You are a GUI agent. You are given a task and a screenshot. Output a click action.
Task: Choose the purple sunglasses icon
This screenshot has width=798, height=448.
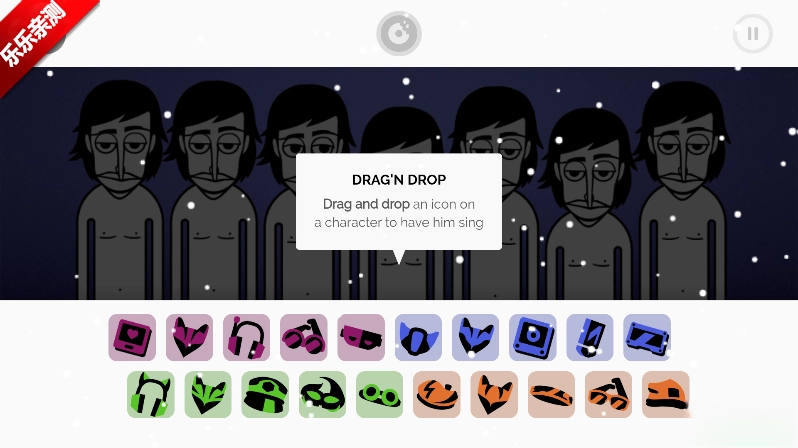(304, 338)
